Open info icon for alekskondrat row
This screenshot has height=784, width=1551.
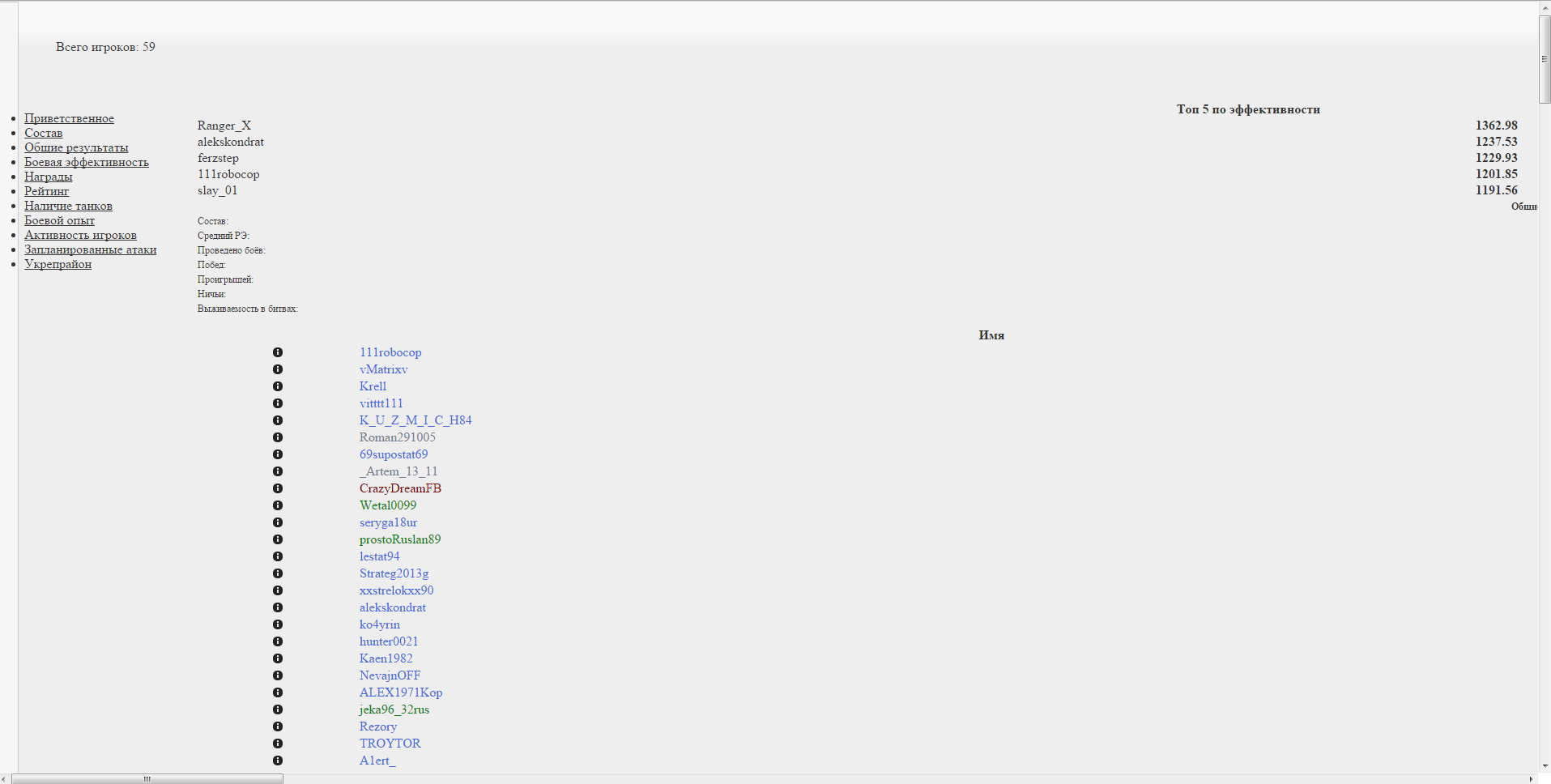[278, 607]
